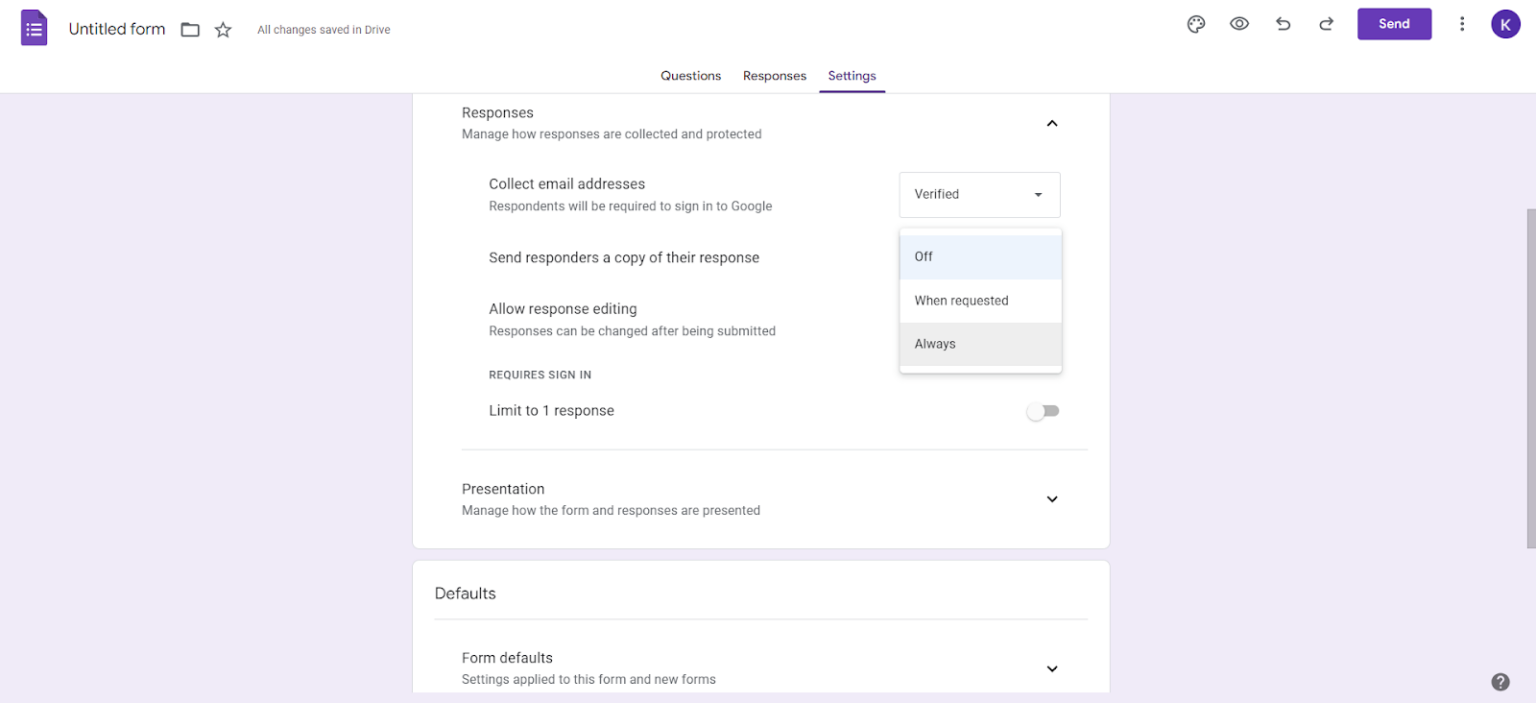
Task: Click the Redo arrow icon
Action: 1326,24
